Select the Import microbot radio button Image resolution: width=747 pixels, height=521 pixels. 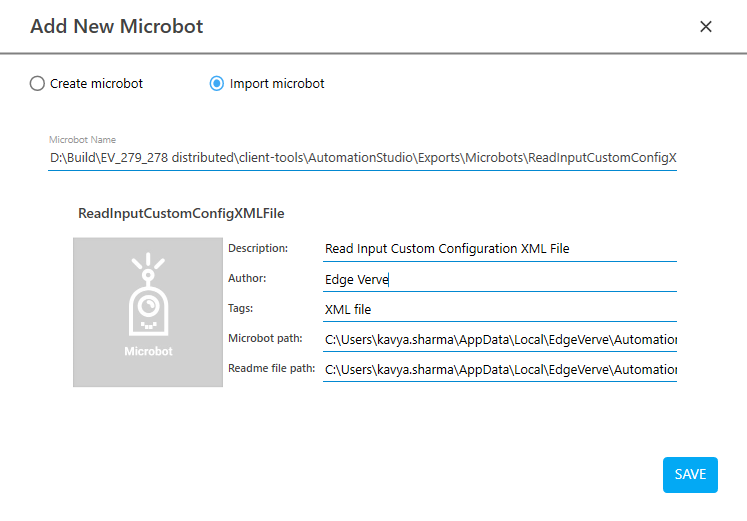coord(216,84)
